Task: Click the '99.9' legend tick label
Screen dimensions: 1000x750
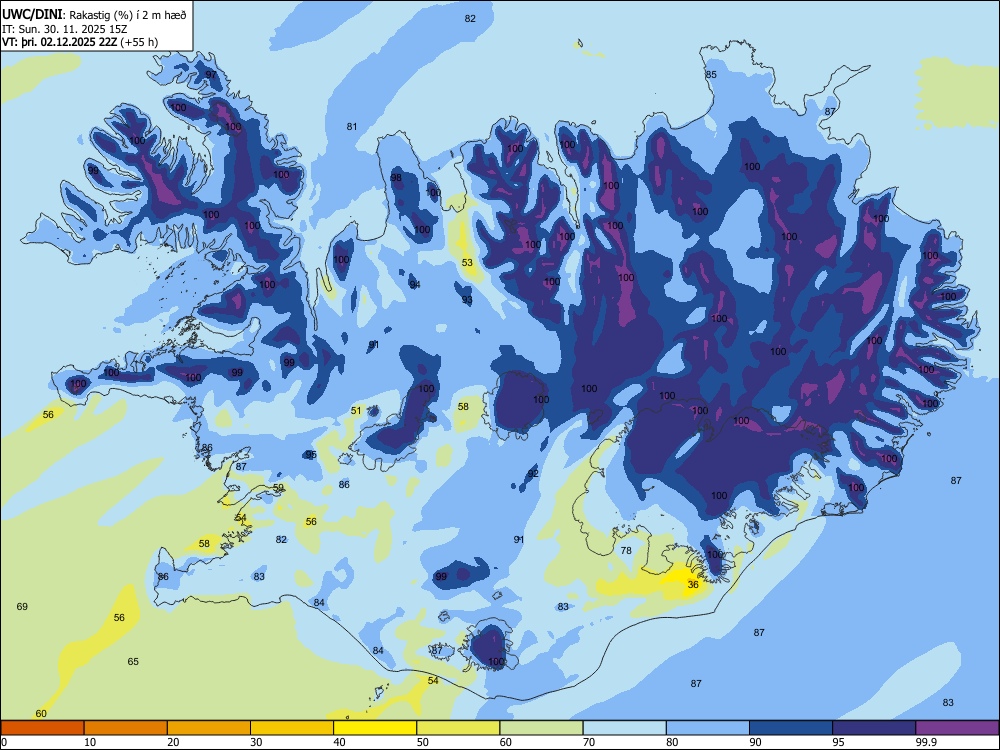Action: click(925, 742)
